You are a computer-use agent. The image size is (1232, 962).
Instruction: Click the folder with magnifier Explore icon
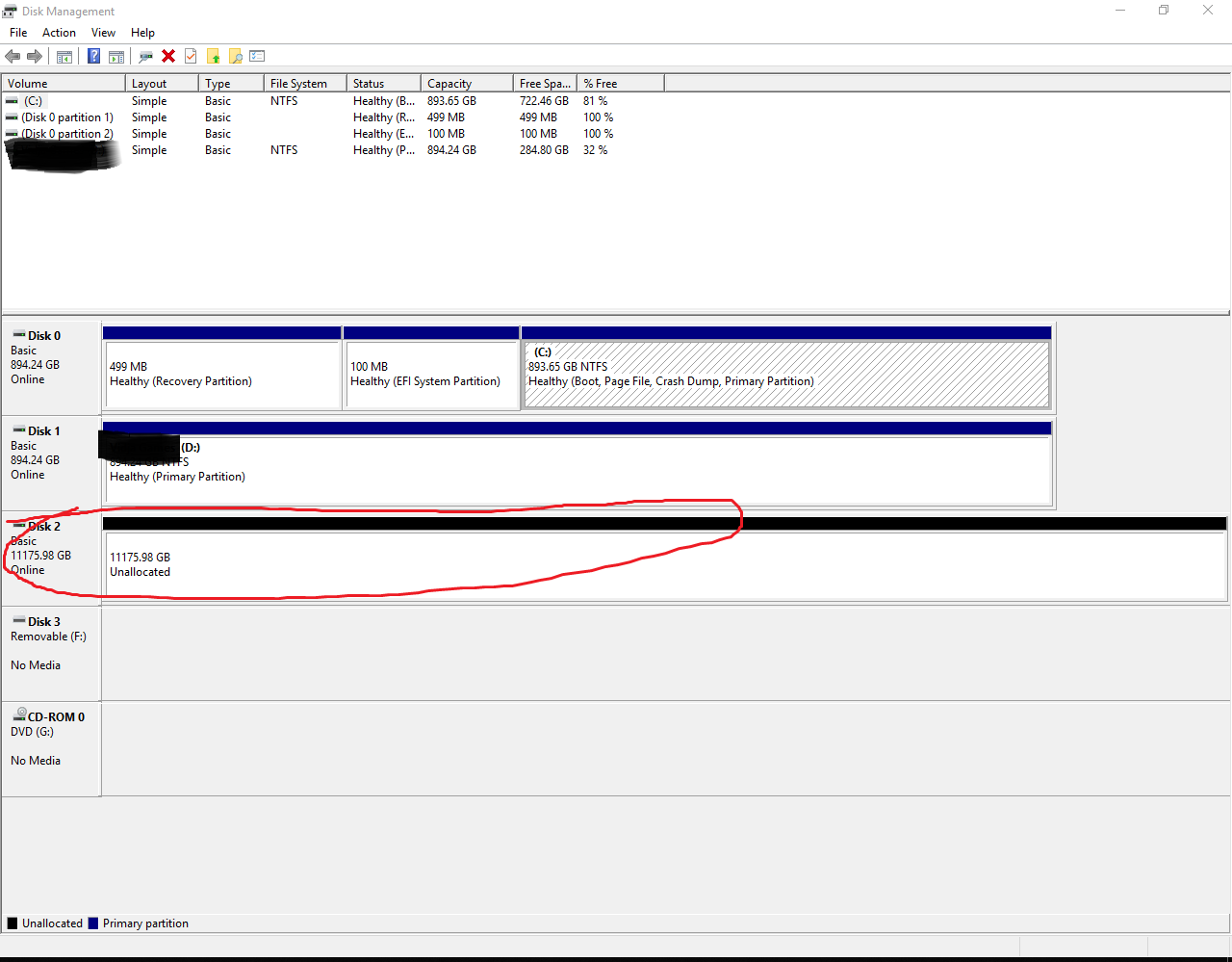click(235, 57)
